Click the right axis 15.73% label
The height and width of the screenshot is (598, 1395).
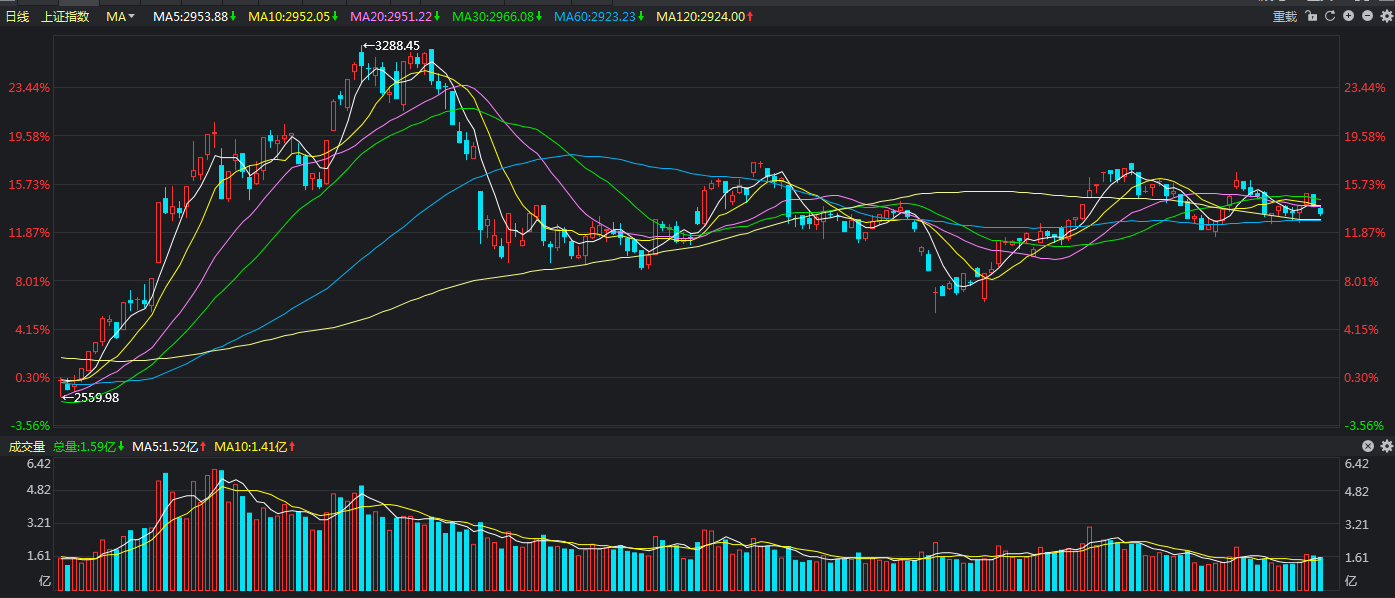[1365, 185]
